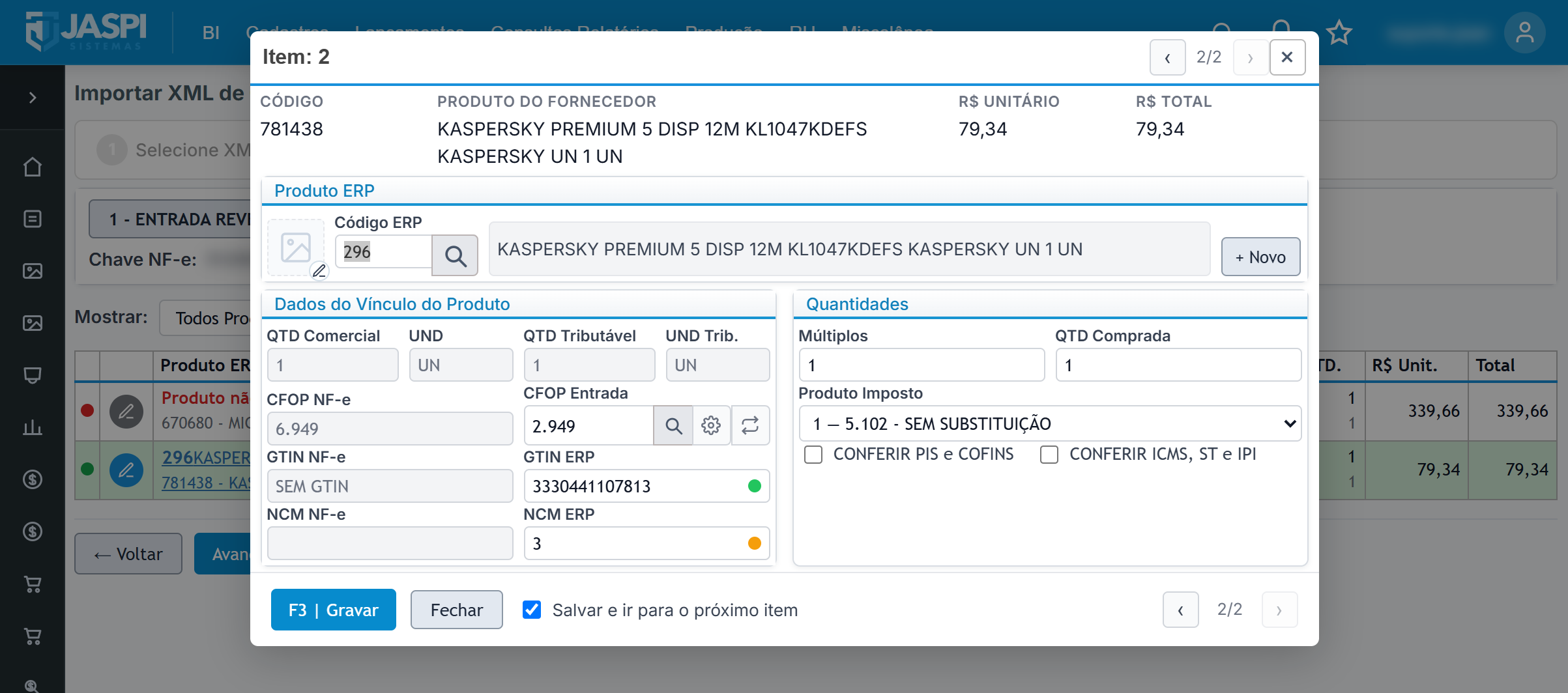Open bar chart sidebar icon

[33, 427]
